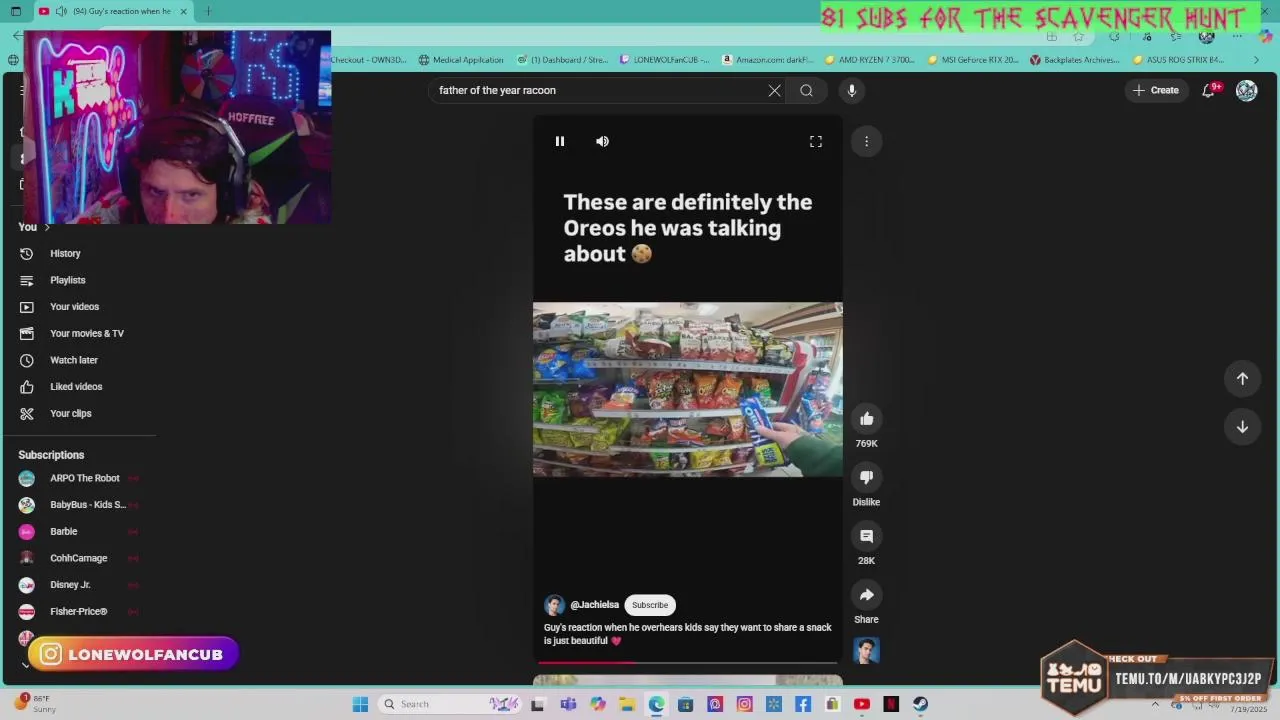This screenshot has height=720, width=1280.
Task: Click the taskbar Search box
Action: pyautogui.click(x=450, y=704)
